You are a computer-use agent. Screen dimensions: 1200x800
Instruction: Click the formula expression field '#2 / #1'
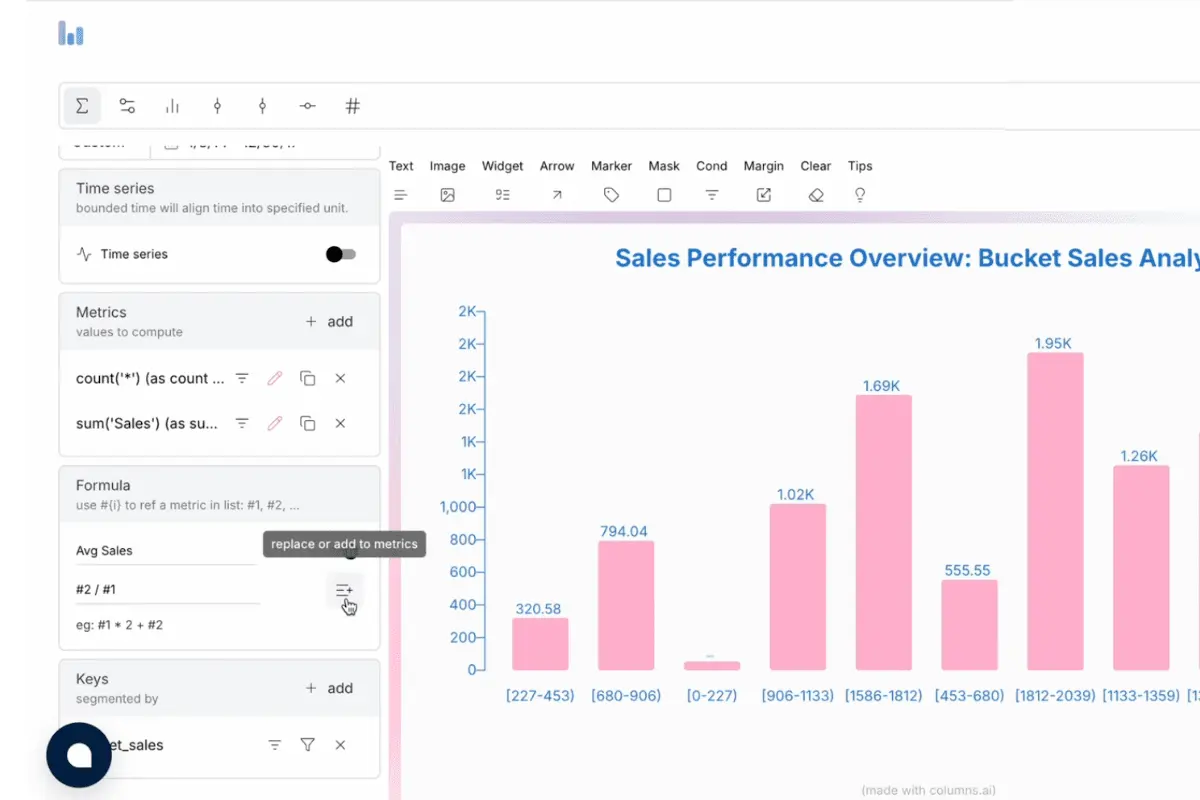[167, 590]
